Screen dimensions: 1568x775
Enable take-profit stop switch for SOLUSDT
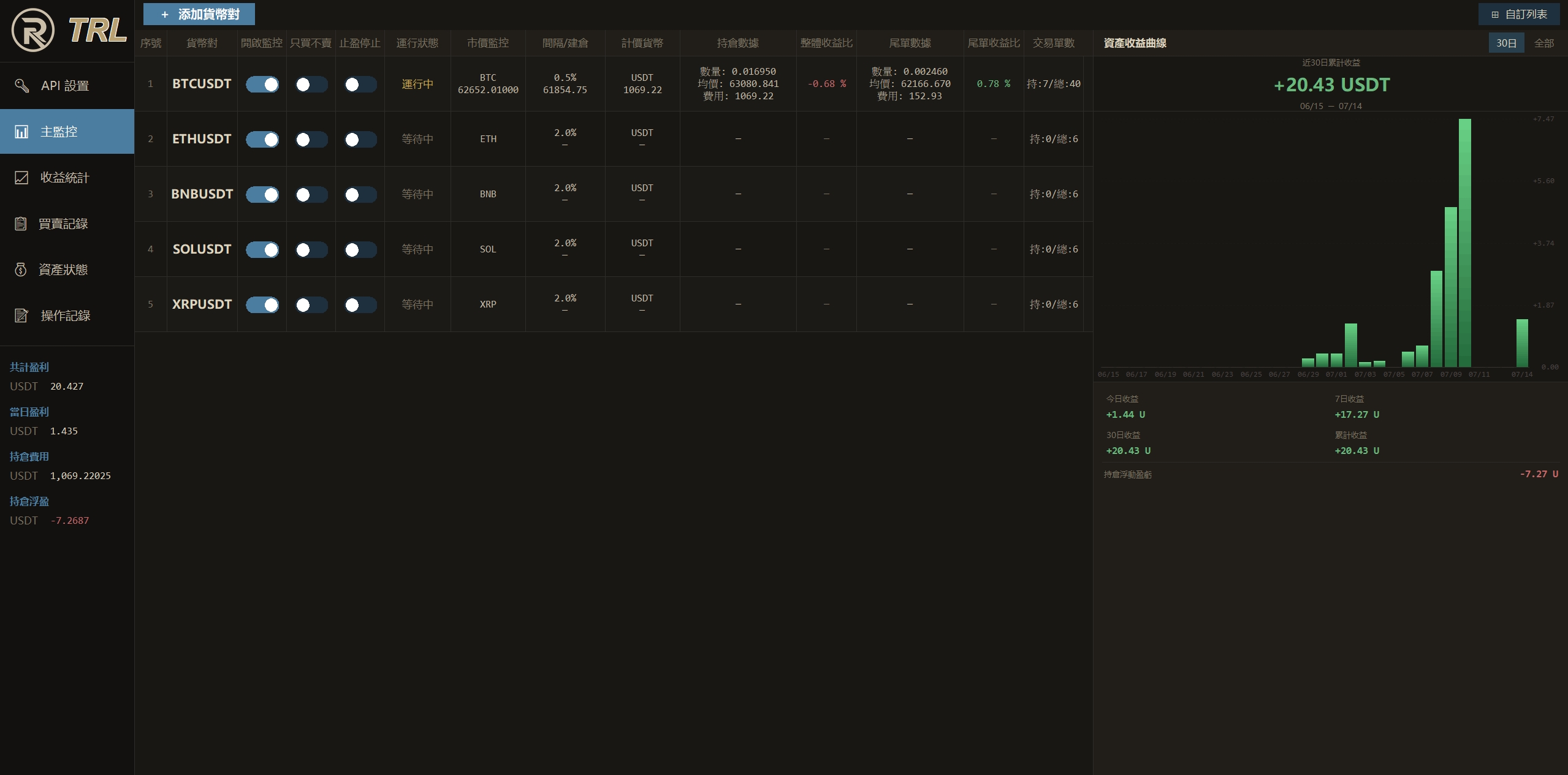pyautogui.click(x=360, y=250)
